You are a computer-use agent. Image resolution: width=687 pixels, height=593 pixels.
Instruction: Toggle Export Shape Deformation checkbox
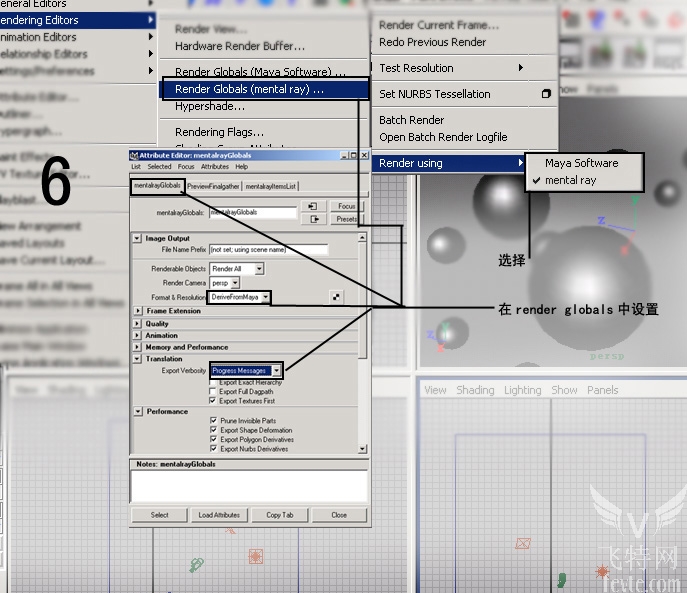[x=214, y=430]
